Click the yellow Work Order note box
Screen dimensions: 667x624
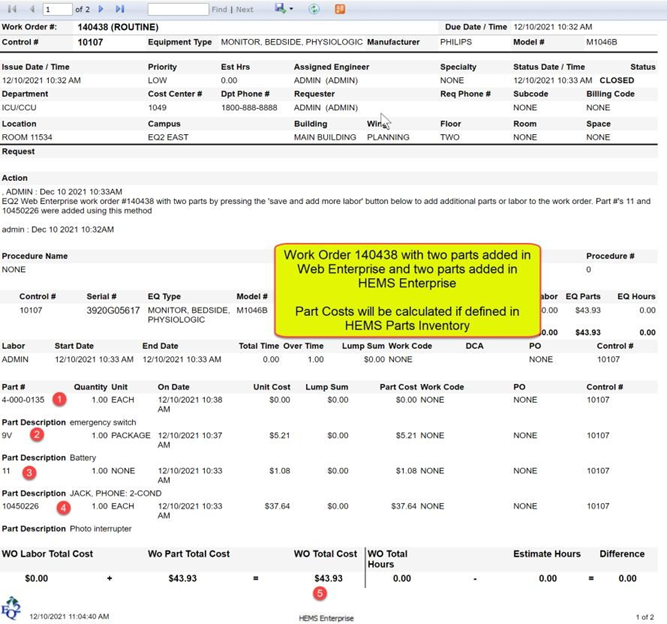click(x=406, y=291)
